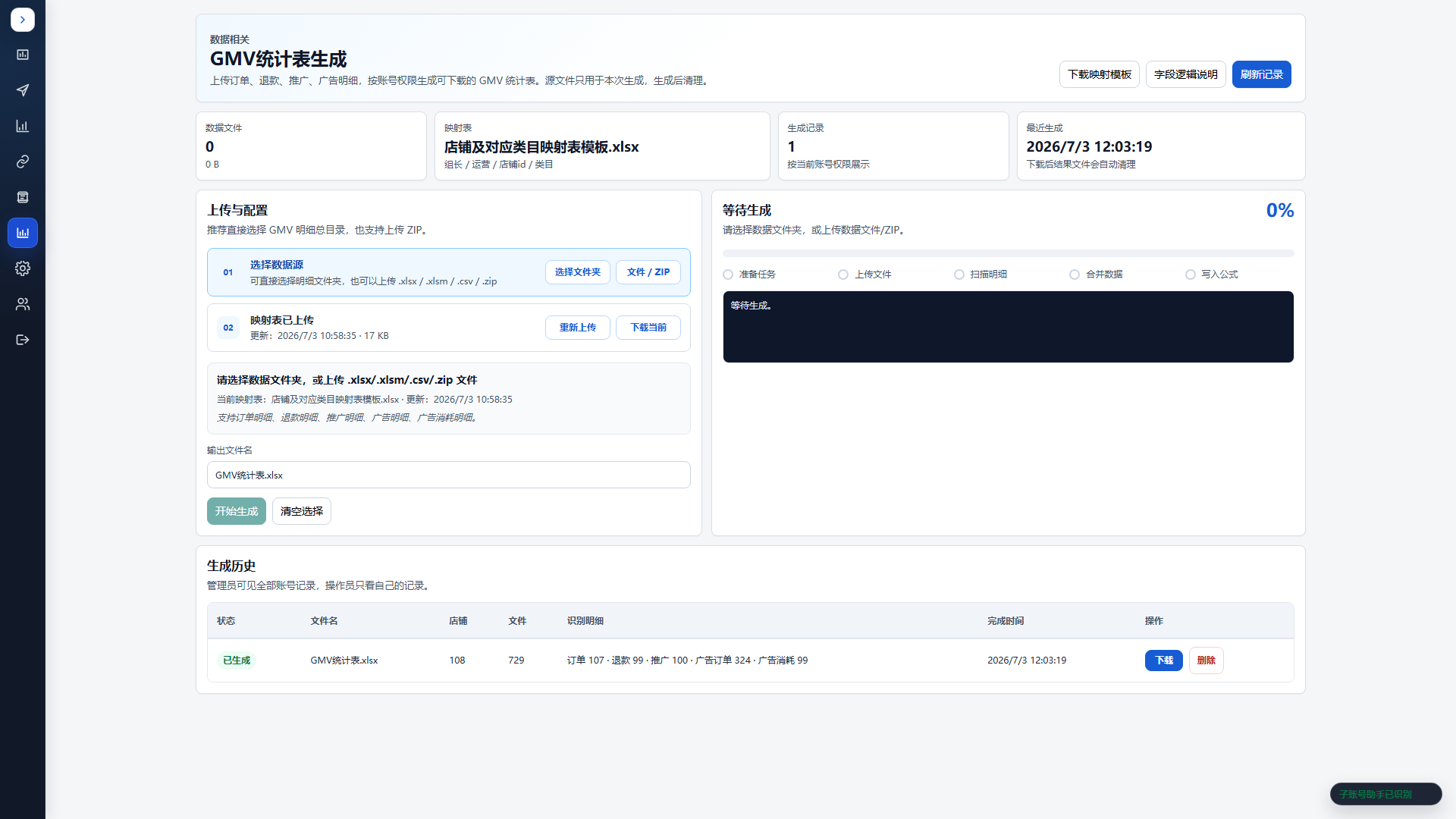Expand the sidebar with the chevron button

click(23, 20)
